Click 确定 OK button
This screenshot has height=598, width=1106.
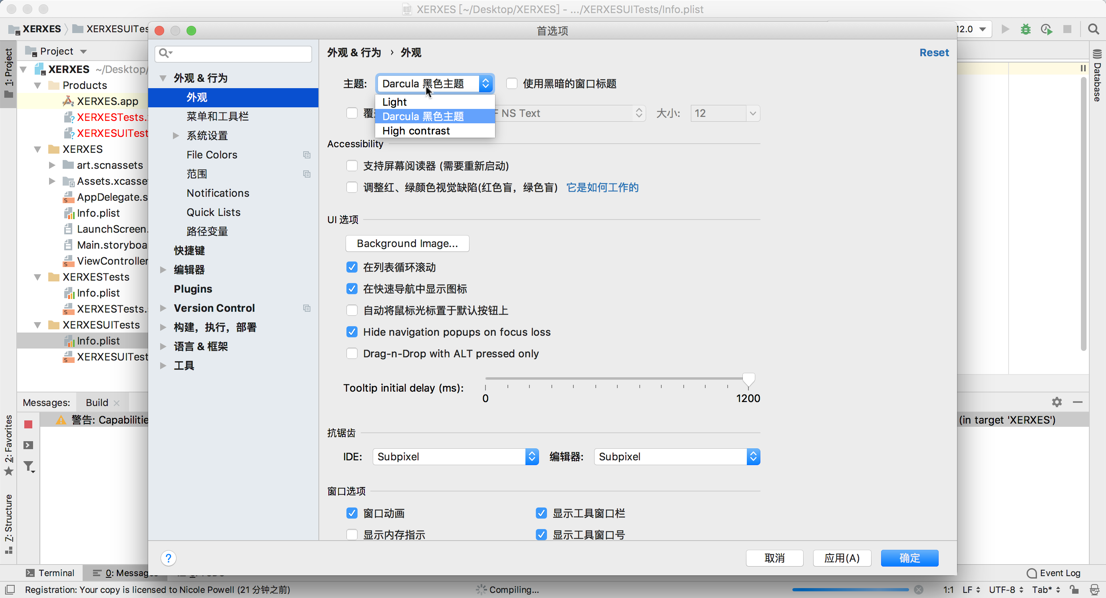tap(910, 558)
